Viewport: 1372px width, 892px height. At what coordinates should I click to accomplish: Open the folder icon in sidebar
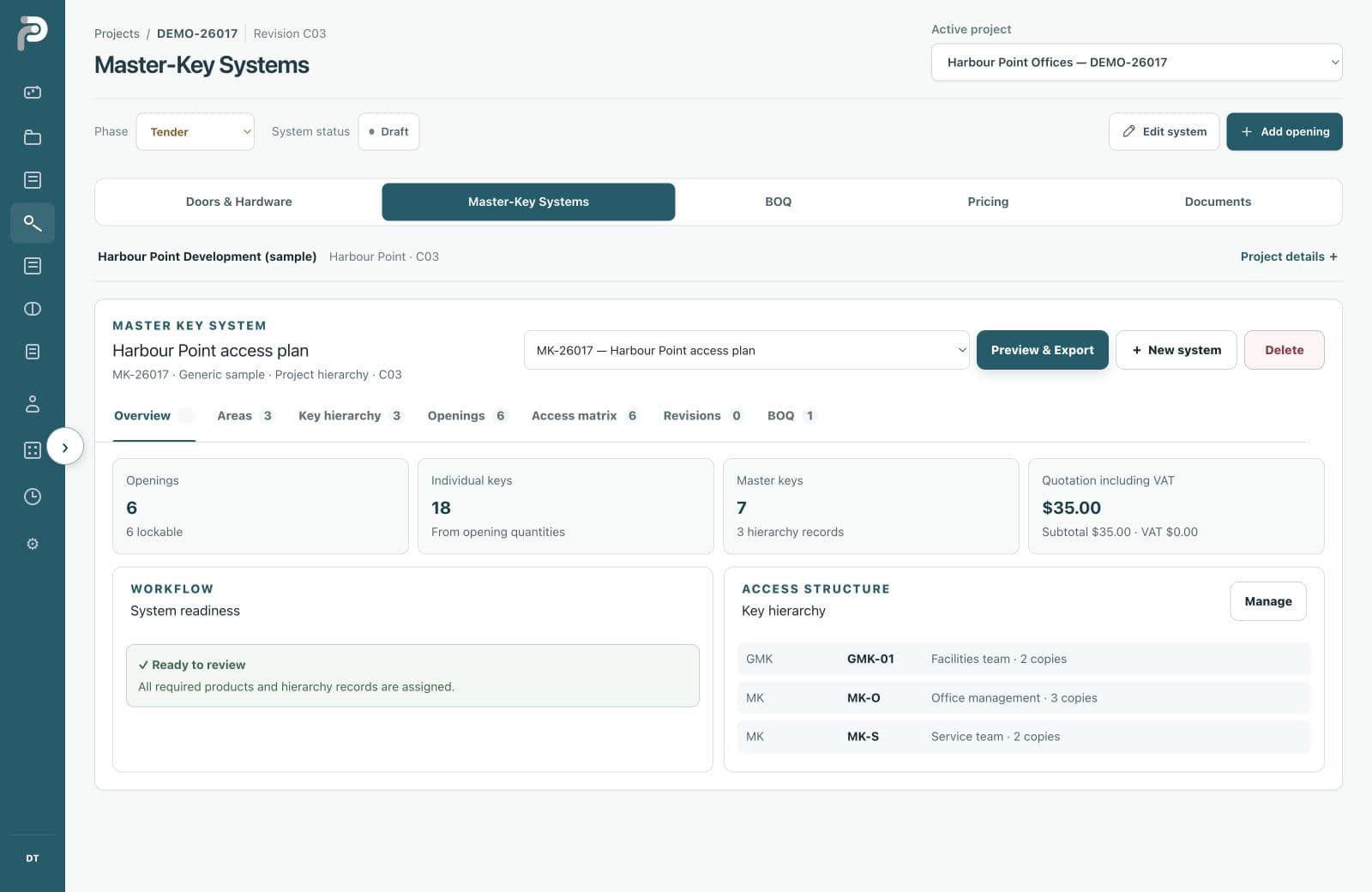pyautogui.click(x=33, y=137)
